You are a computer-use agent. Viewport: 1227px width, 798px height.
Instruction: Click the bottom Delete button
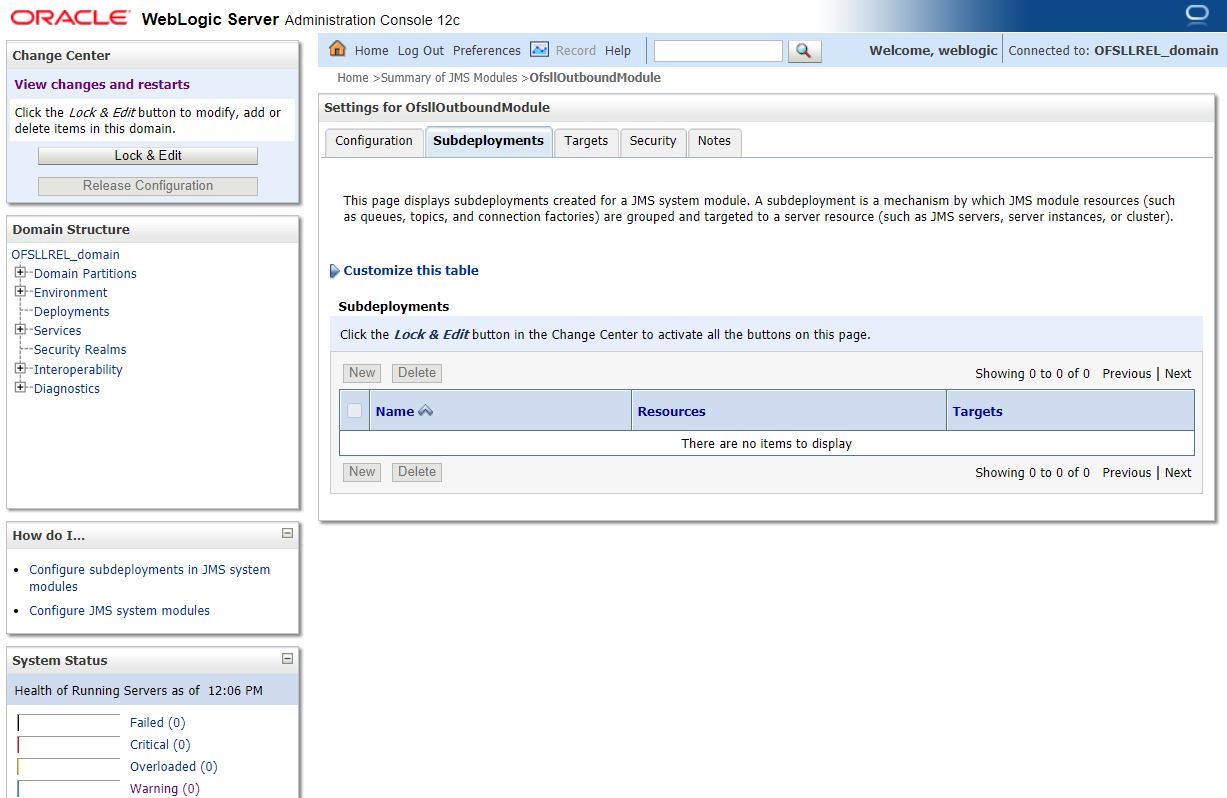[417, 472]
